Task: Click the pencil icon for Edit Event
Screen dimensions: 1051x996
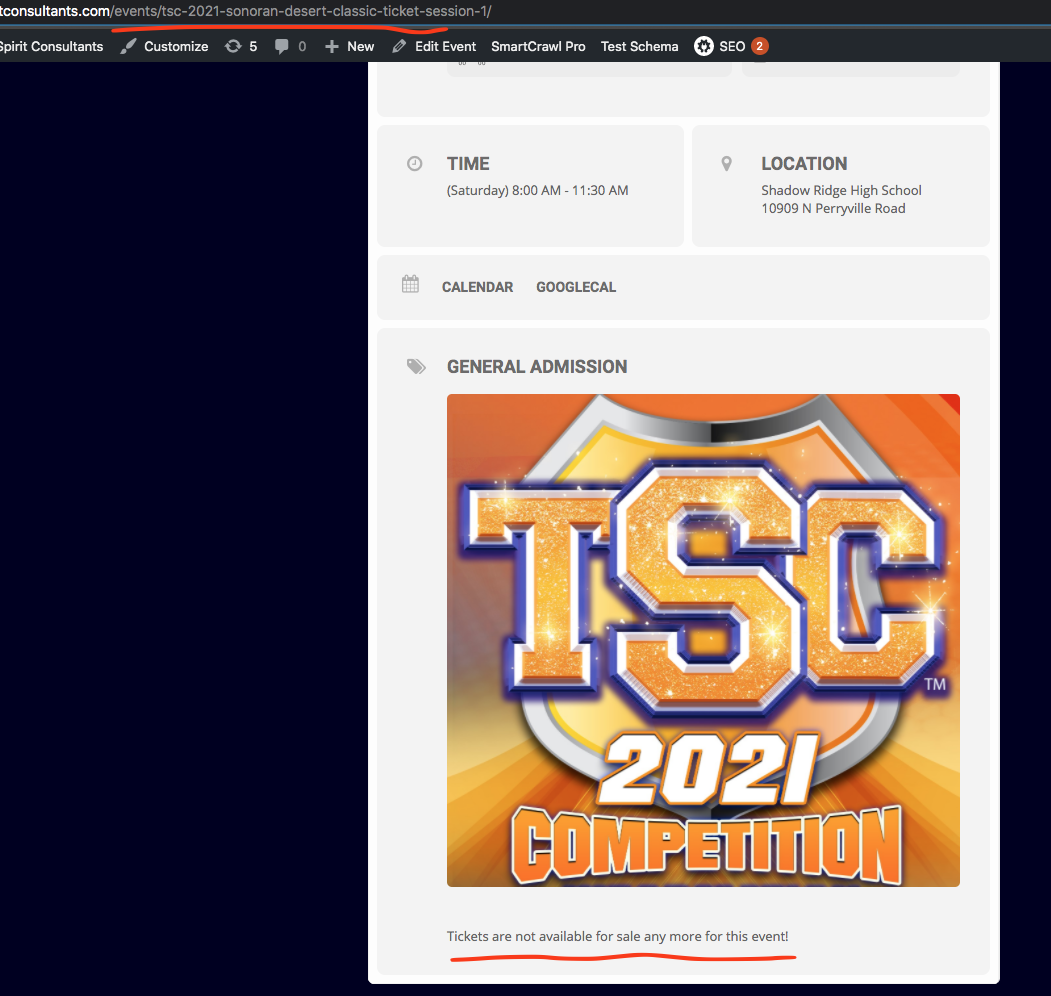Action: click(399, 46)
